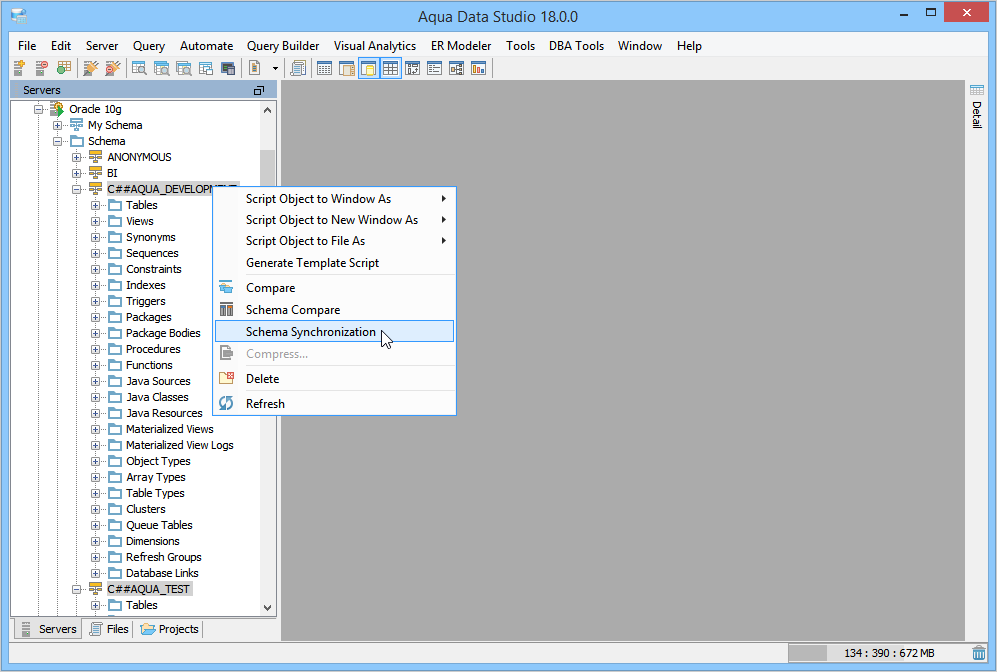Click the My Schema icon in the tree
997x672 pixels.
click(76, 125)
